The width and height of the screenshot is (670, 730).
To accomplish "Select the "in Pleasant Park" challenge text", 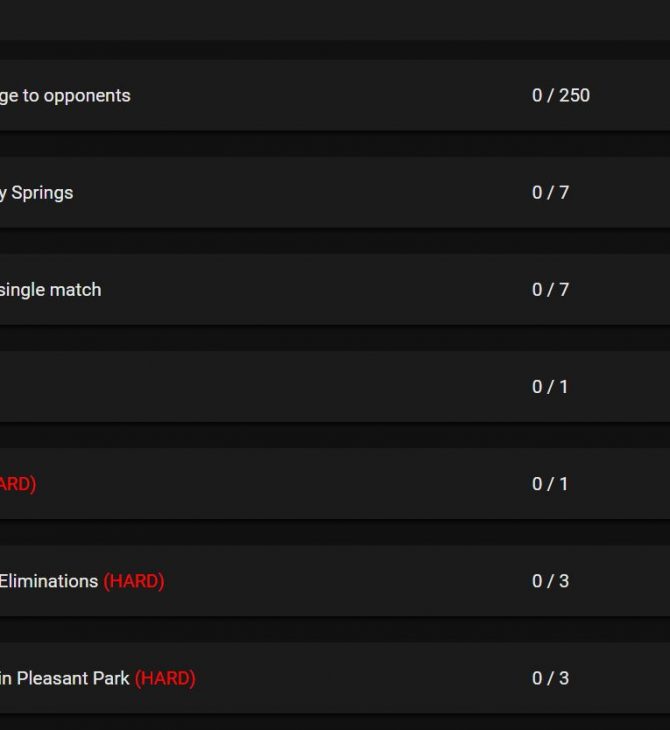I will pyautogui.click(x=65, y=678).
